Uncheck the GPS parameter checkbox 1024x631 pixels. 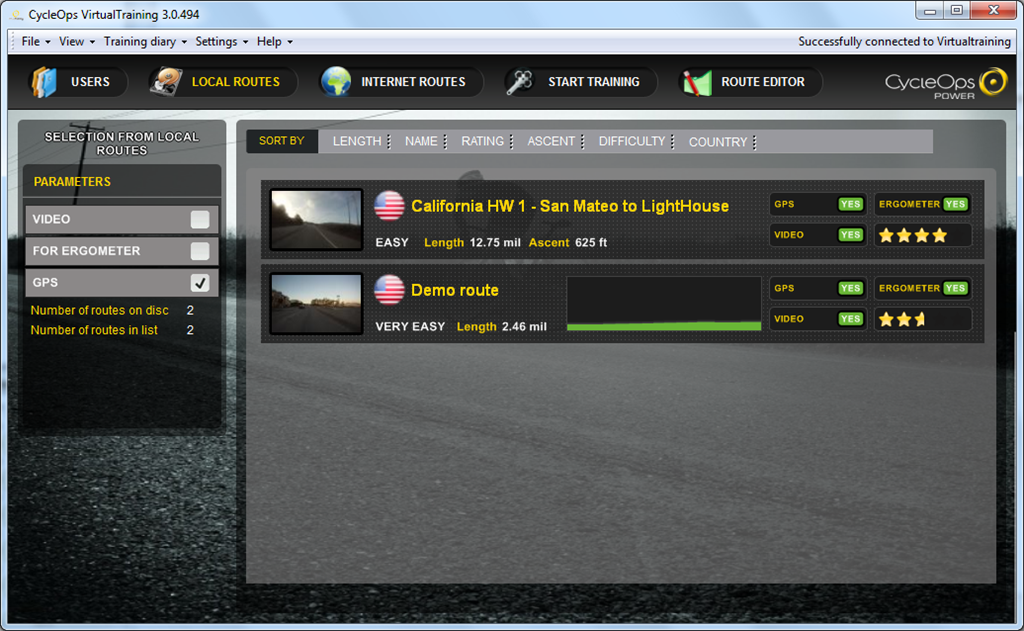200,283
